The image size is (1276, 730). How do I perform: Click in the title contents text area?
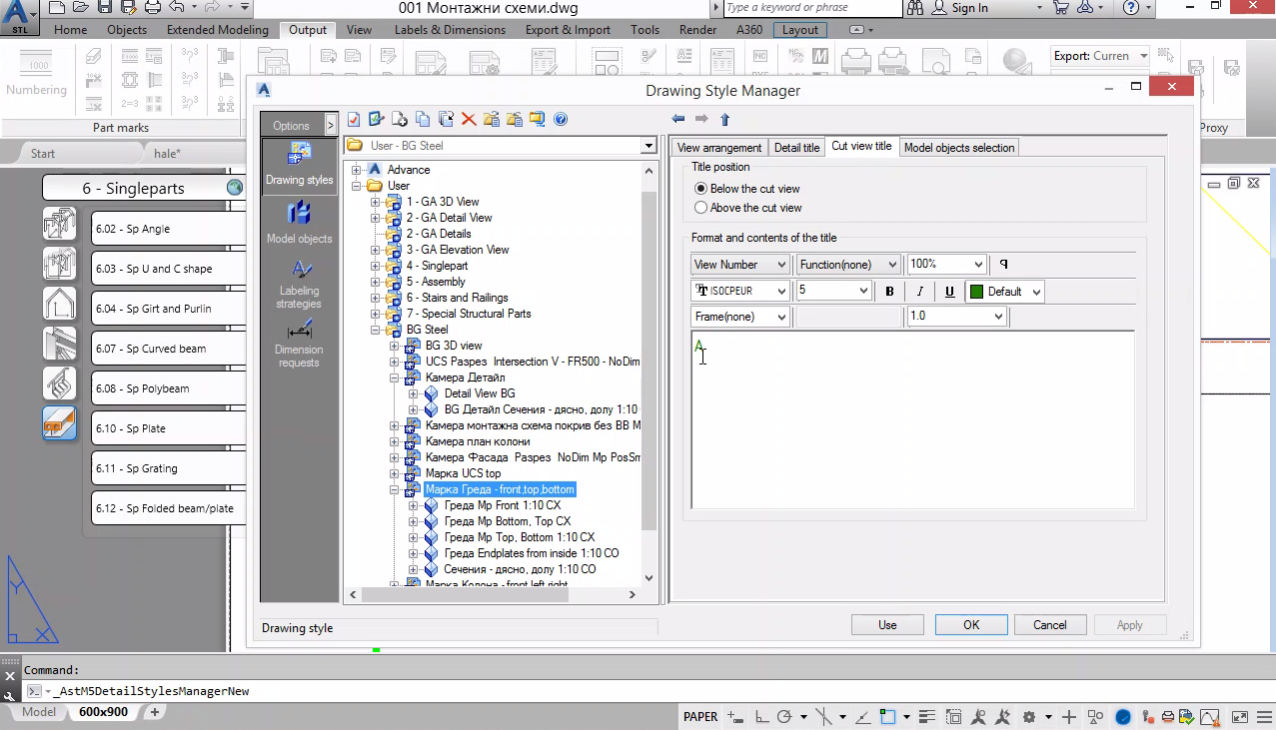click(913, 420)
